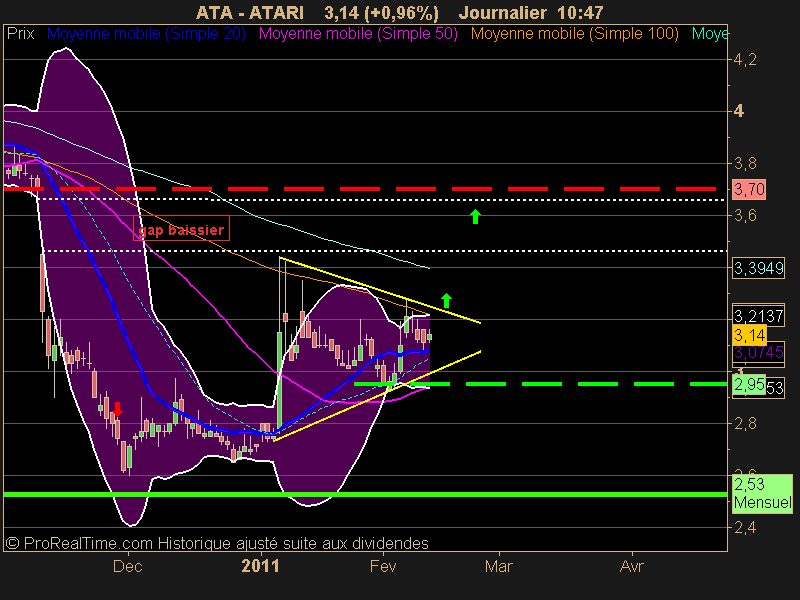Click the ProRealTime.com copyright notice
Image resolution: width=800 pixels, height=600 pixels.
point(217,543)
